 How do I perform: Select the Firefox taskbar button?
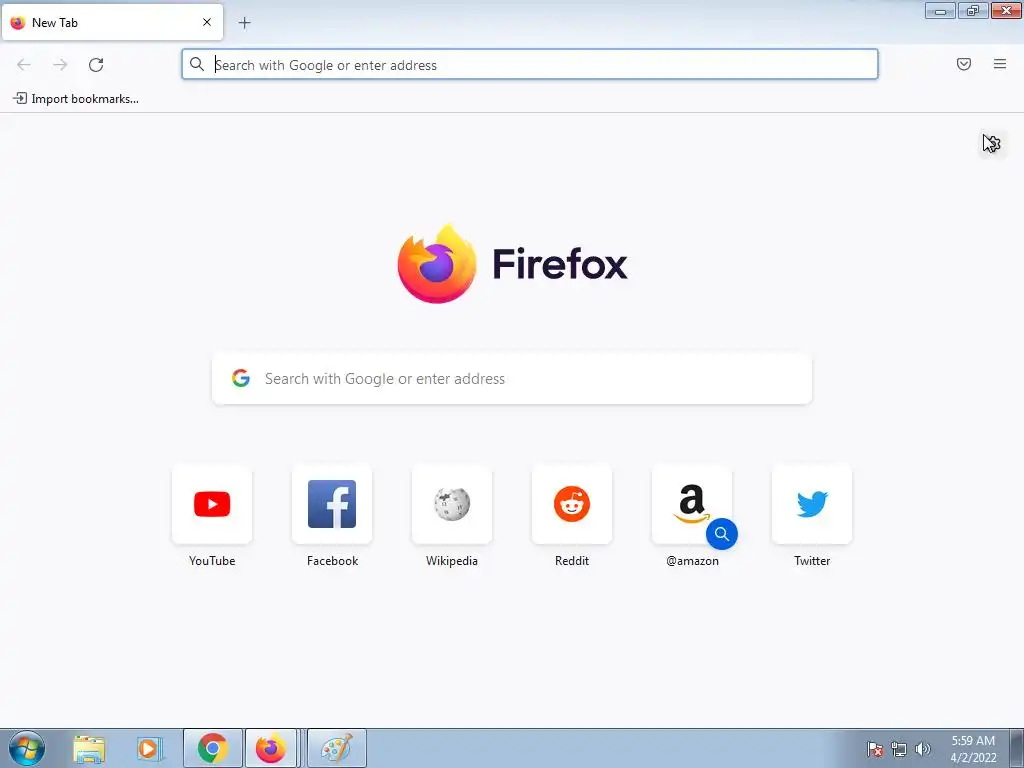271,748
